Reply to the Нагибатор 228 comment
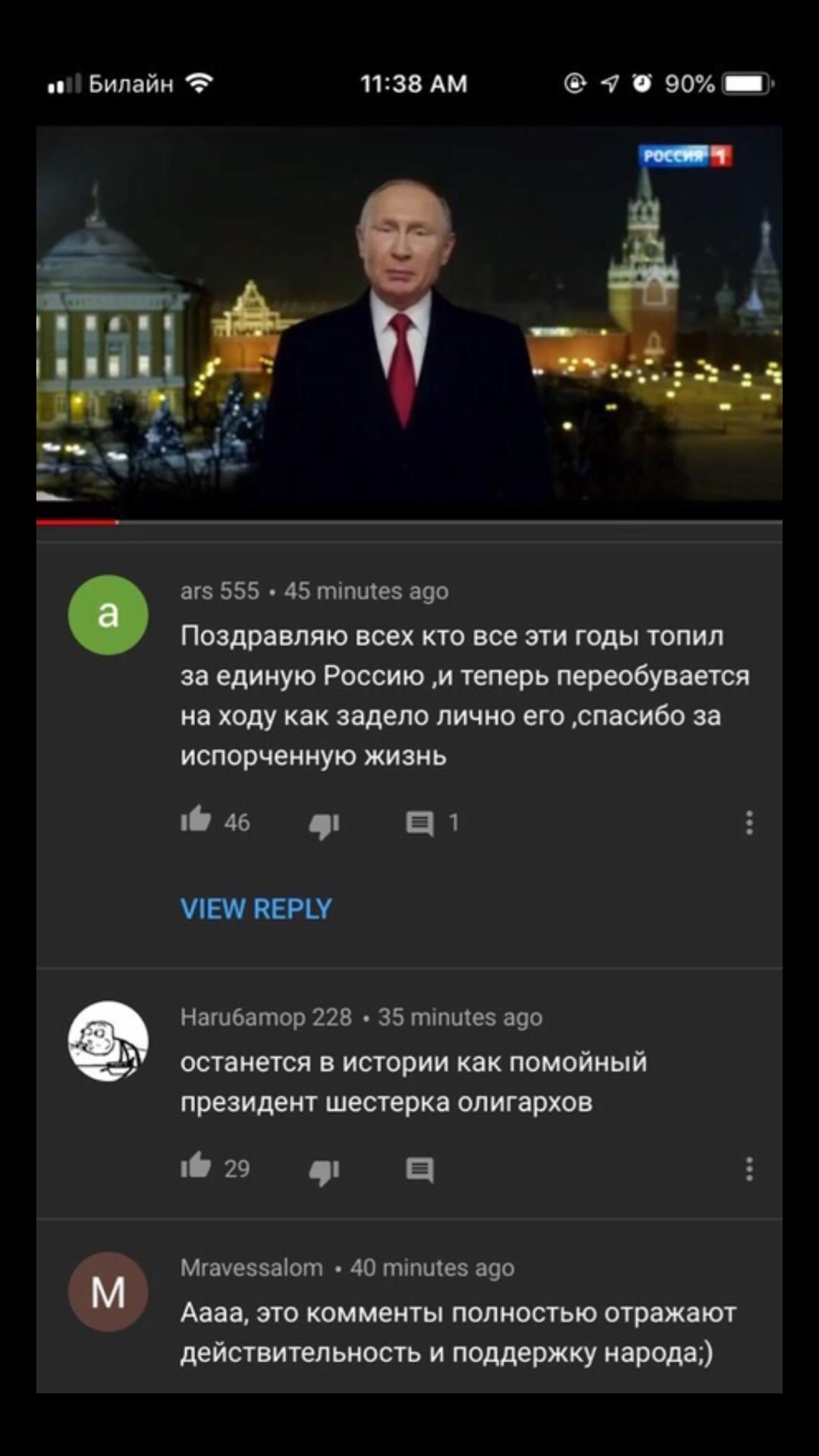Image resolution: width=819 pixels, height=1456 pixels. pos(419,1170)
